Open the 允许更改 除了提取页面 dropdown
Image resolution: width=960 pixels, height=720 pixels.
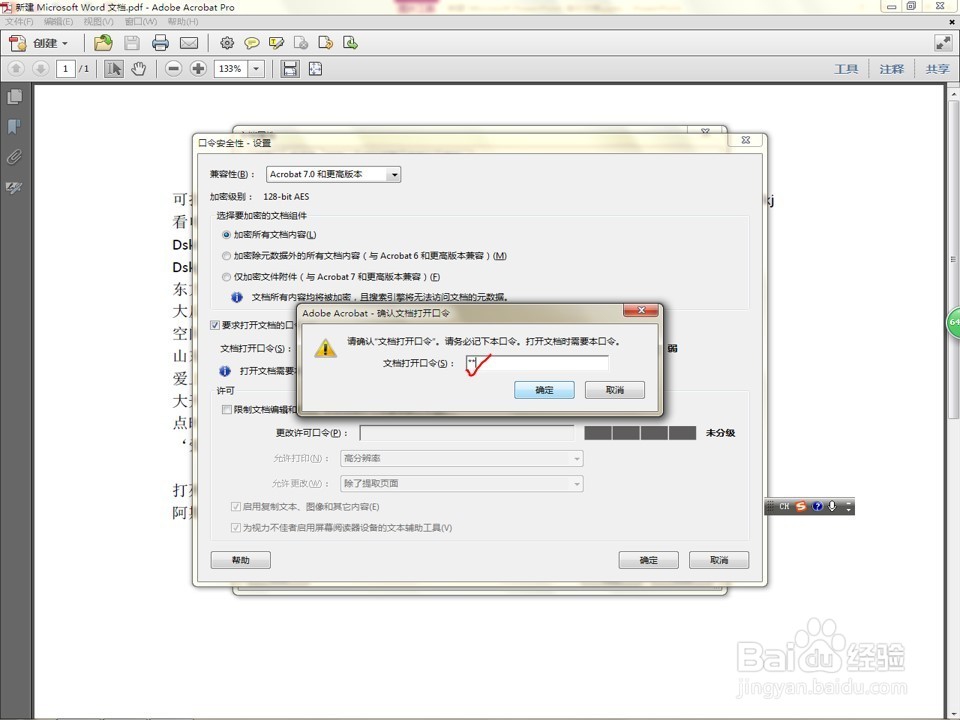(462, 484)
